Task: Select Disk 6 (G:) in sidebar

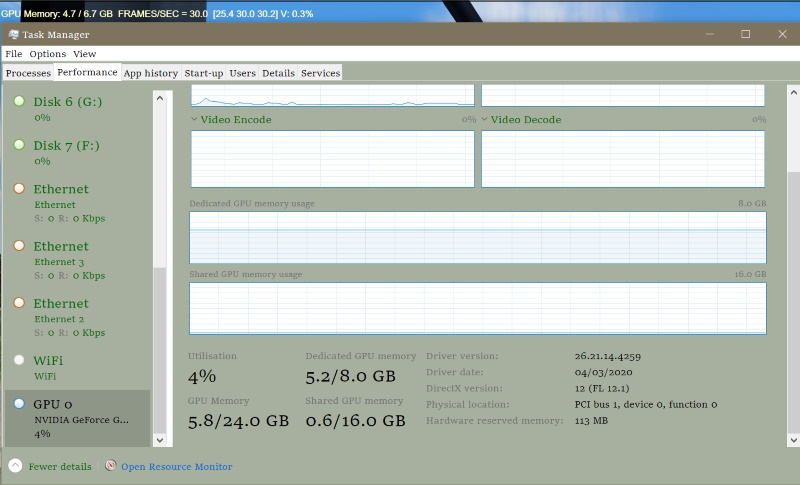Action: point(78,109)
